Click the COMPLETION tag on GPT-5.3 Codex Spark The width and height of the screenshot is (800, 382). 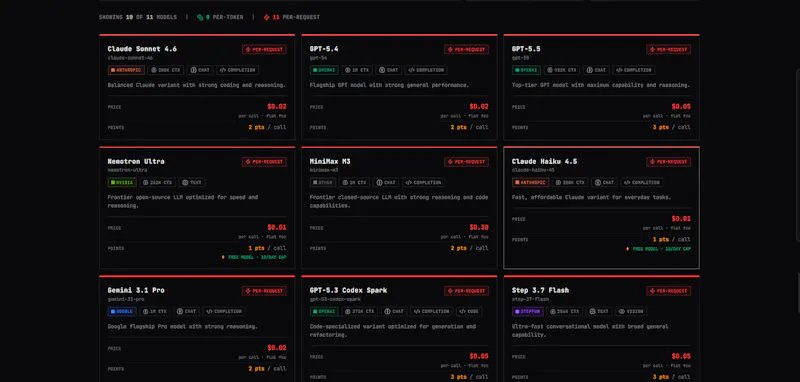(x=431, y=311)
